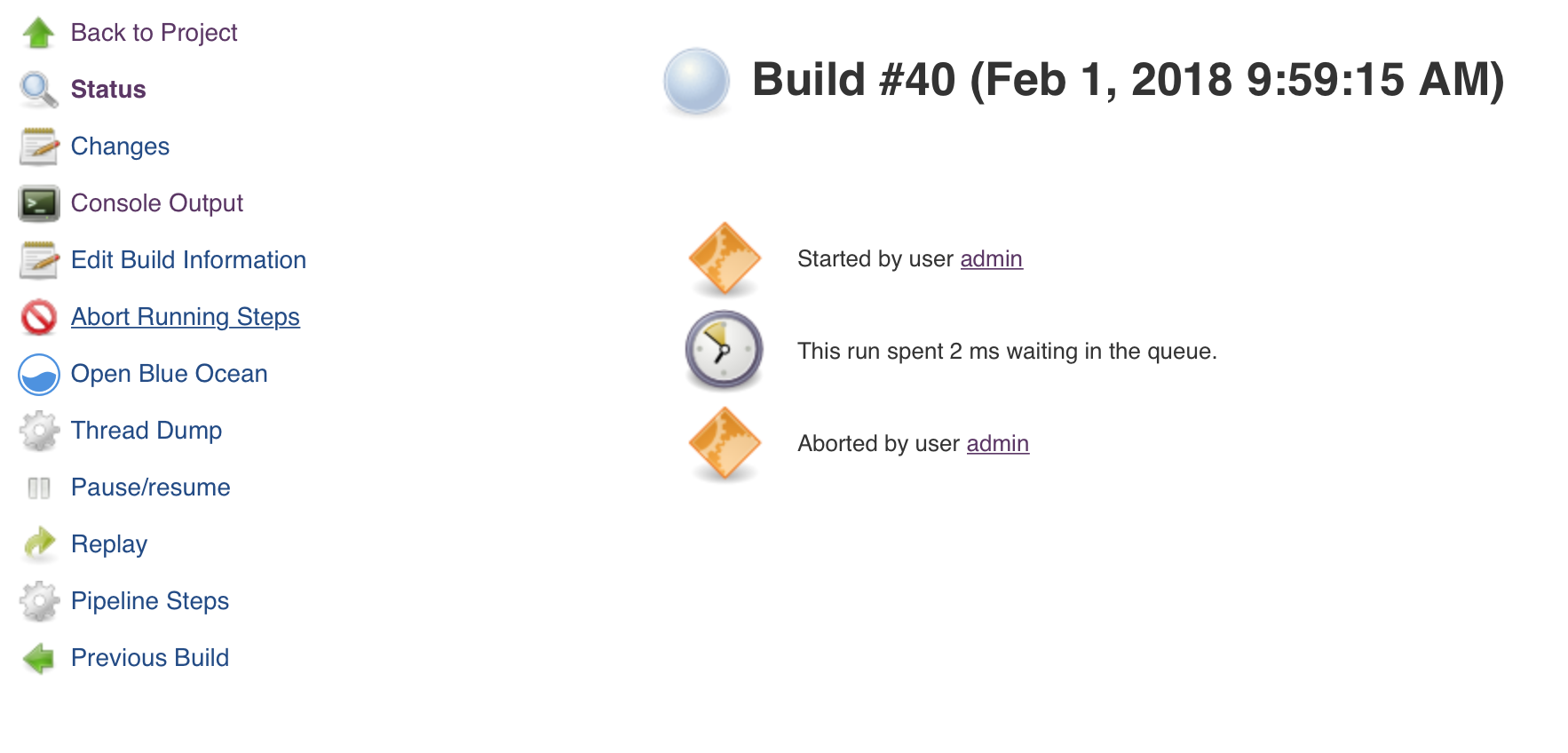This screenshot has width=1568, height=753.
Task: Click the green up arrow icon
Action: 39,33
